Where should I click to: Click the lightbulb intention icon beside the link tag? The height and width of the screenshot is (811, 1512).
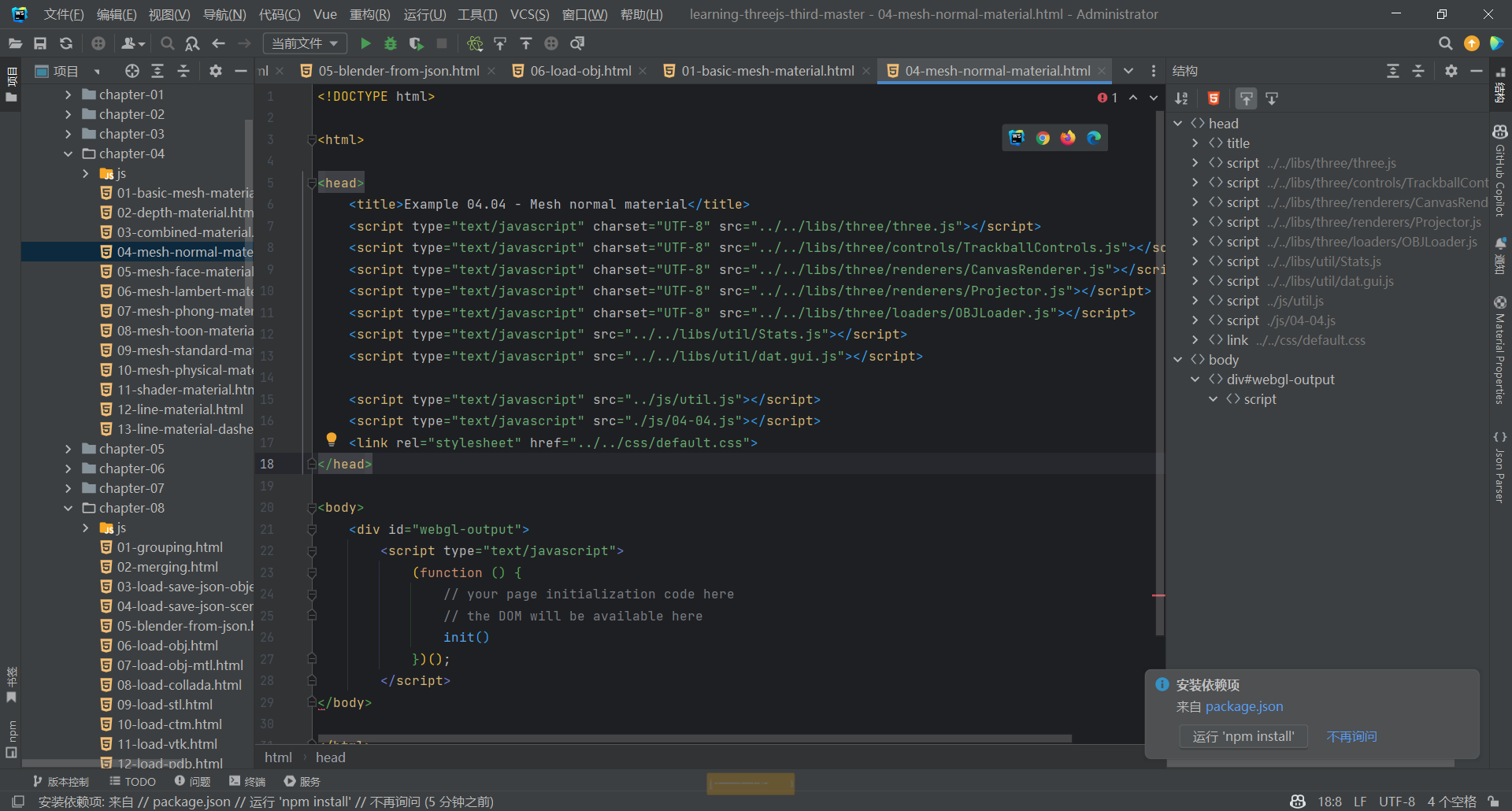[332, 439]
